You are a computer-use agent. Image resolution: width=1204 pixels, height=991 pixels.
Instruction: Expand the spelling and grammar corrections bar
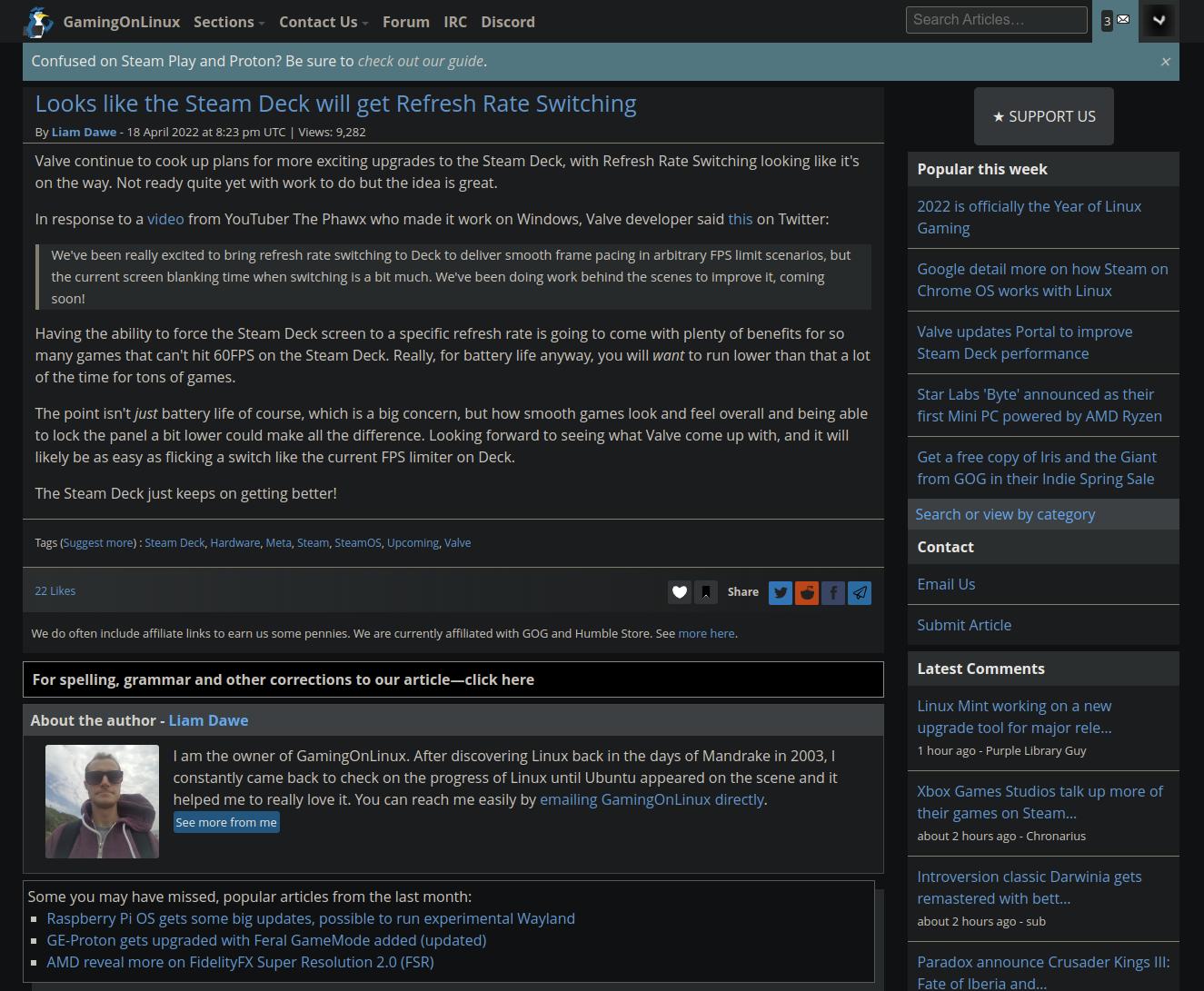click(x=453, y=679)
